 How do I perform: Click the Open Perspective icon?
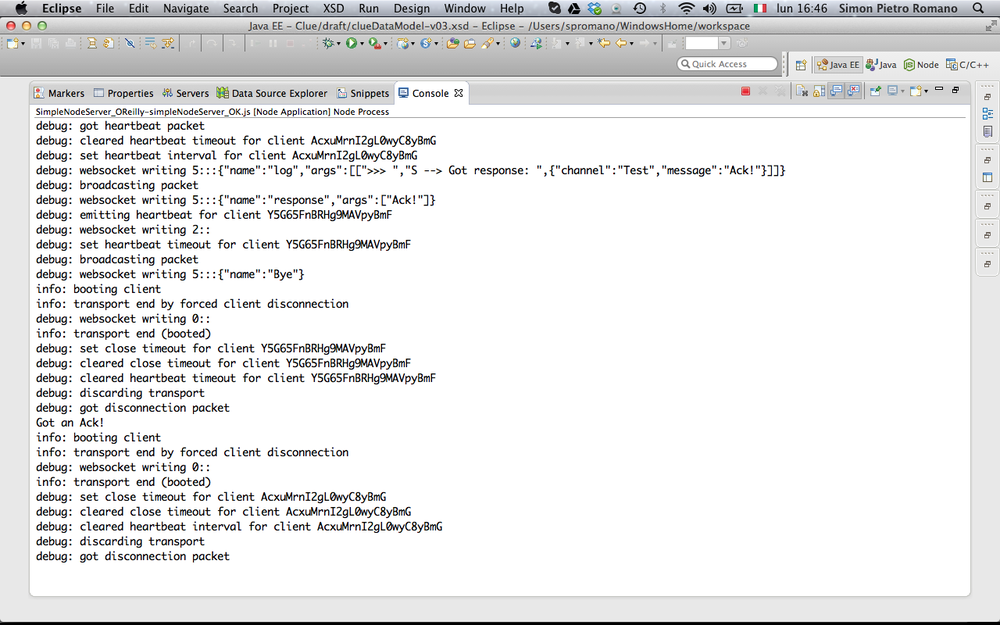(801, 65)
